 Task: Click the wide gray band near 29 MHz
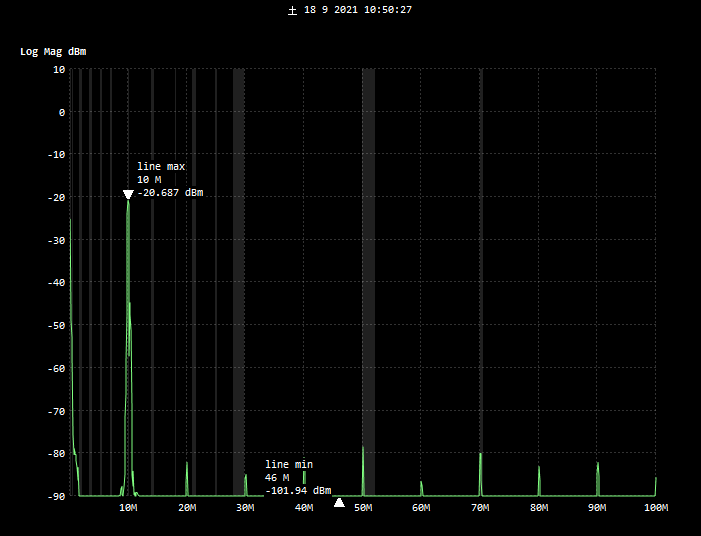pos(239,282)
